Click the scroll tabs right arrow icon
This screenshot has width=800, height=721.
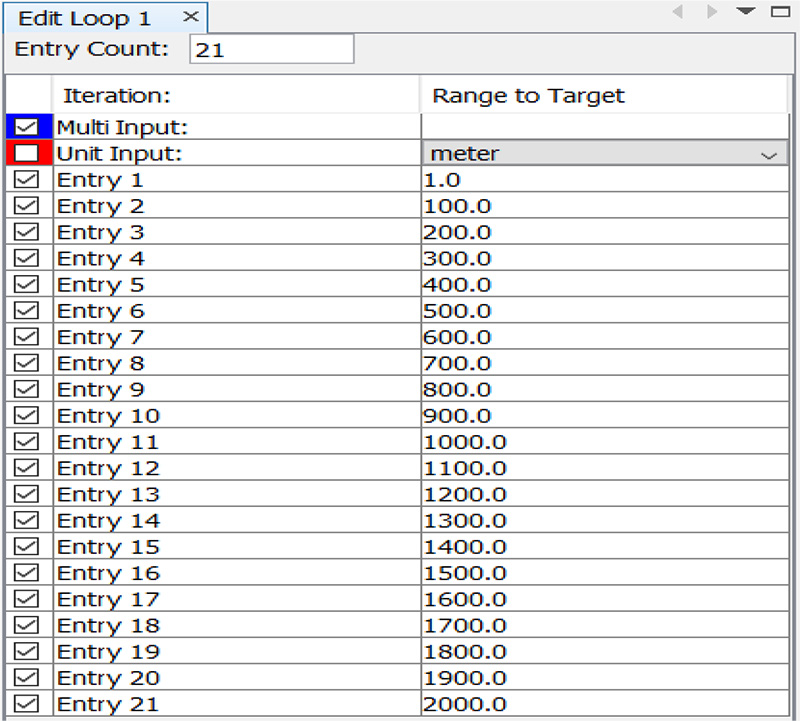coord(712,12)
